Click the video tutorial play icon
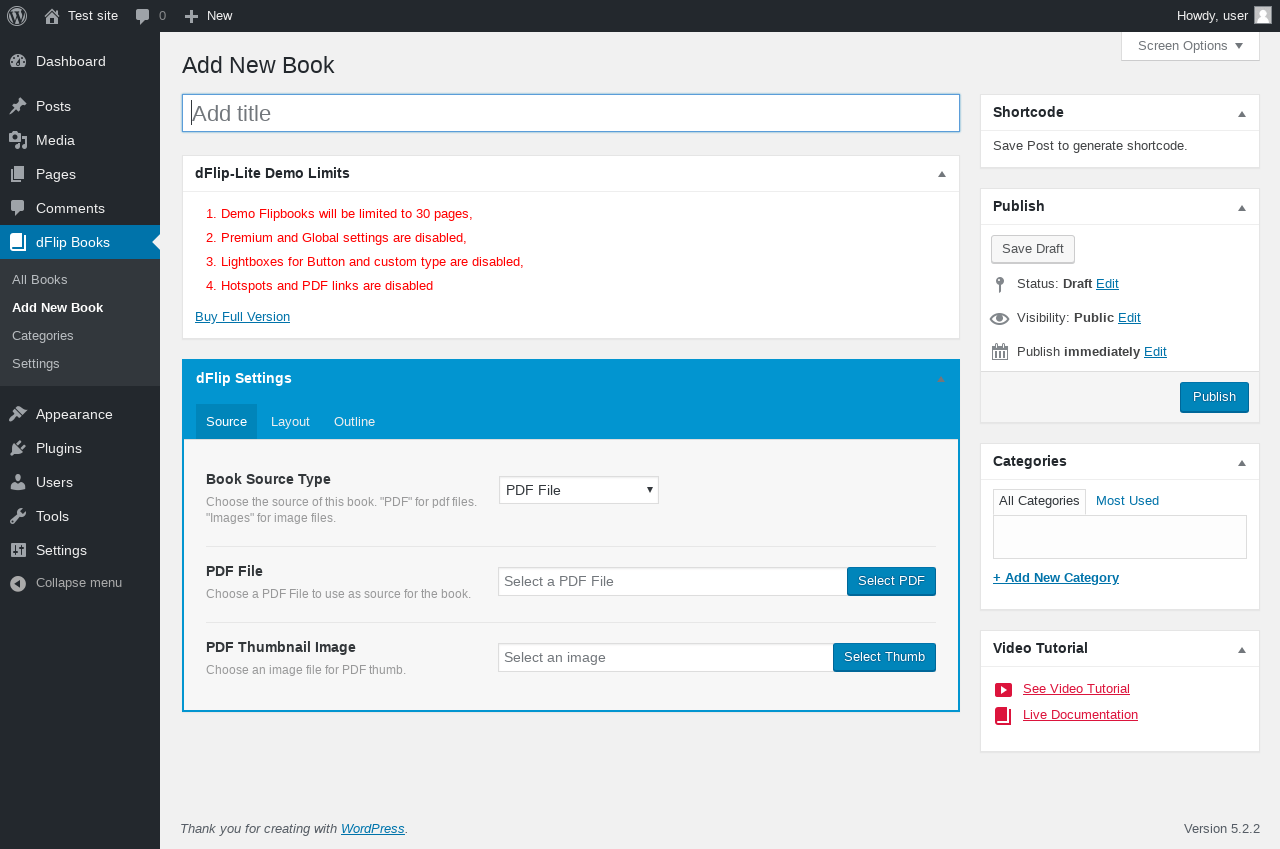The width and height of the screenshot is (1280, 849). click(x=1003, y=689)
